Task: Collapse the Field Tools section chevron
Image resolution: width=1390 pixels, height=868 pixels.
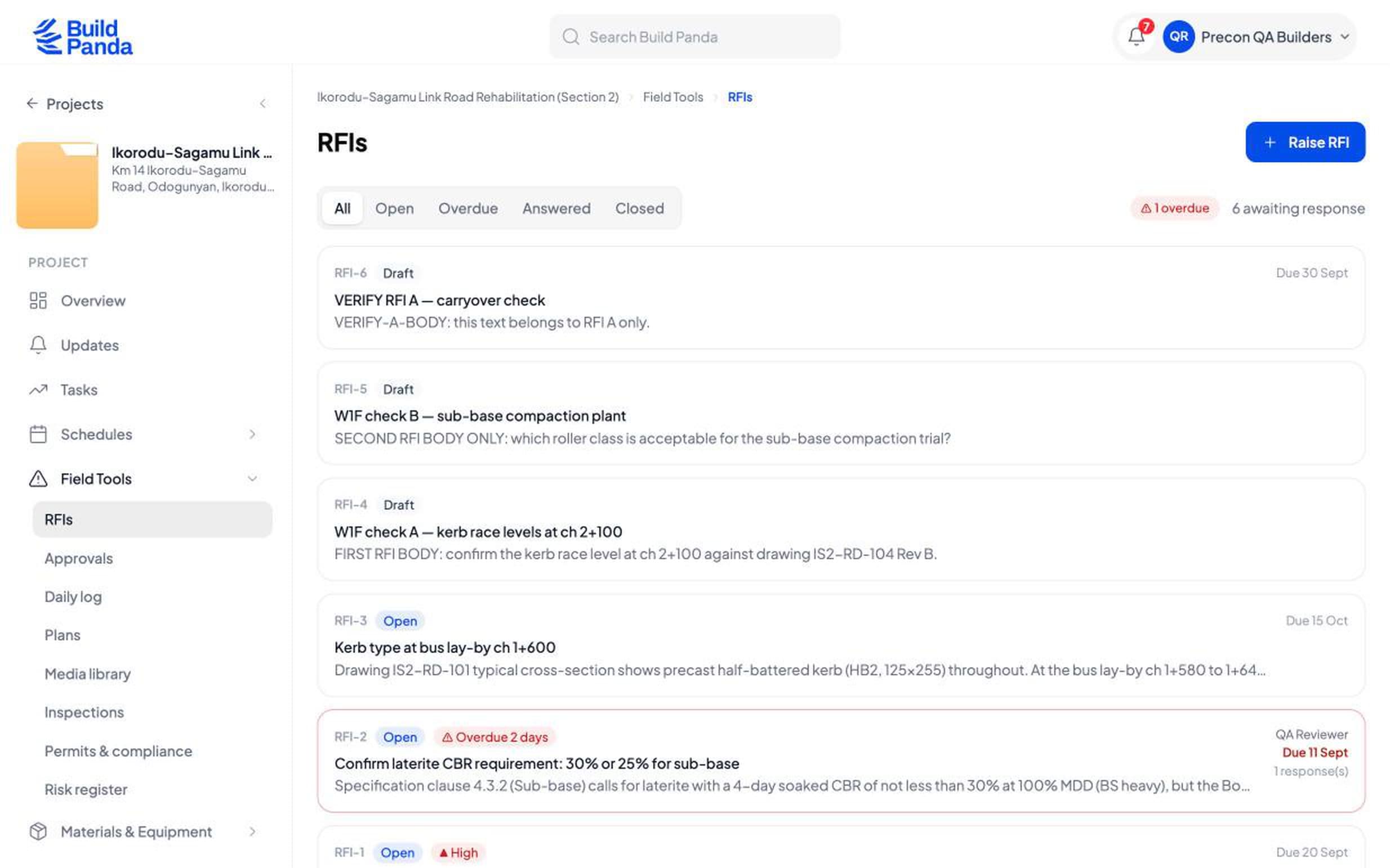Action: (x=252, y=478)
